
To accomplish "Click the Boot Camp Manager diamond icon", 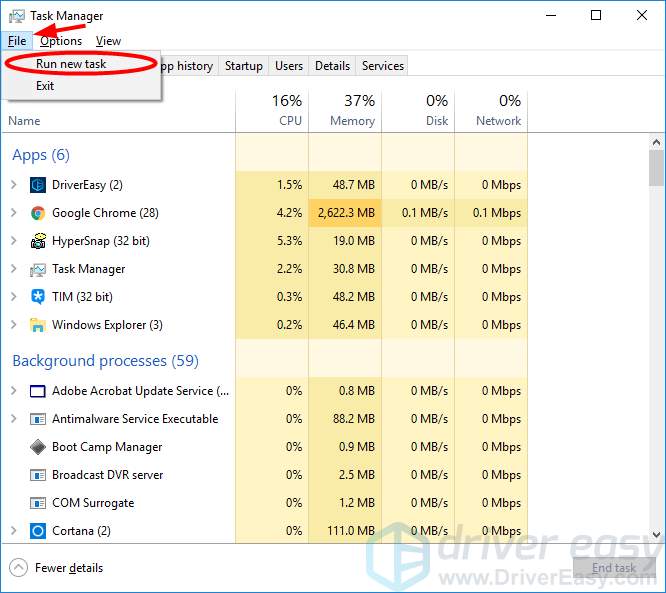I will (38, 447).
